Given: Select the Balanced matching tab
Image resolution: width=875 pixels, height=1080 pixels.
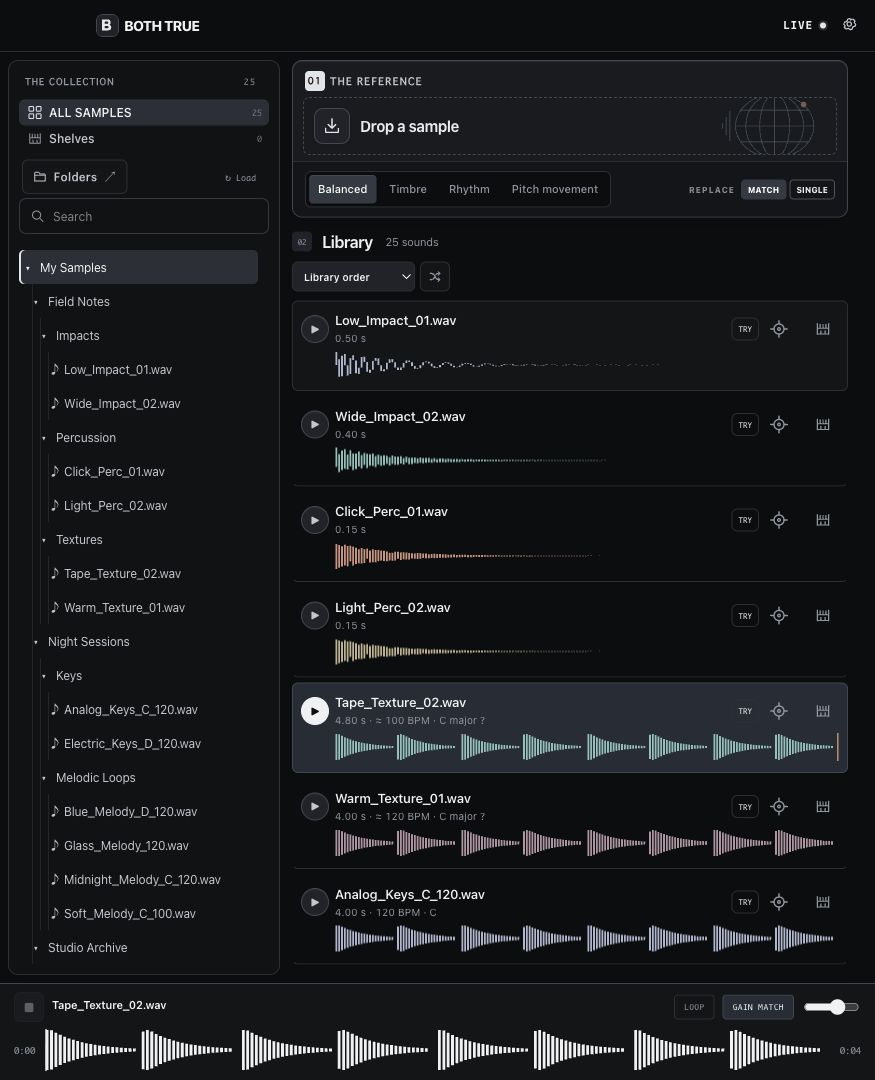Looking at the screenshot, I should [342, 189].
